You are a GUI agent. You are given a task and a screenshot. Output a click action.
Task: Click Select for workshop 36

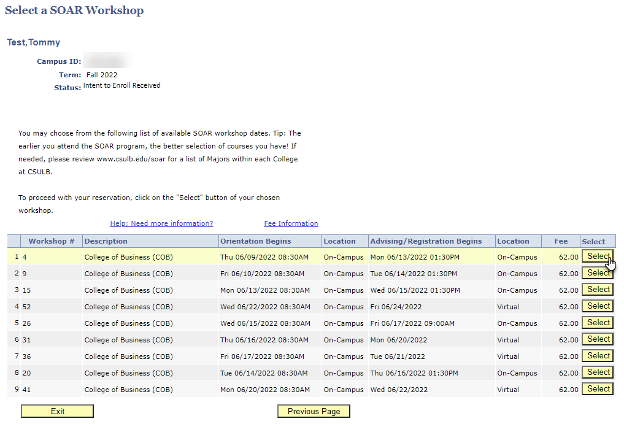click(x=598, y=356)
